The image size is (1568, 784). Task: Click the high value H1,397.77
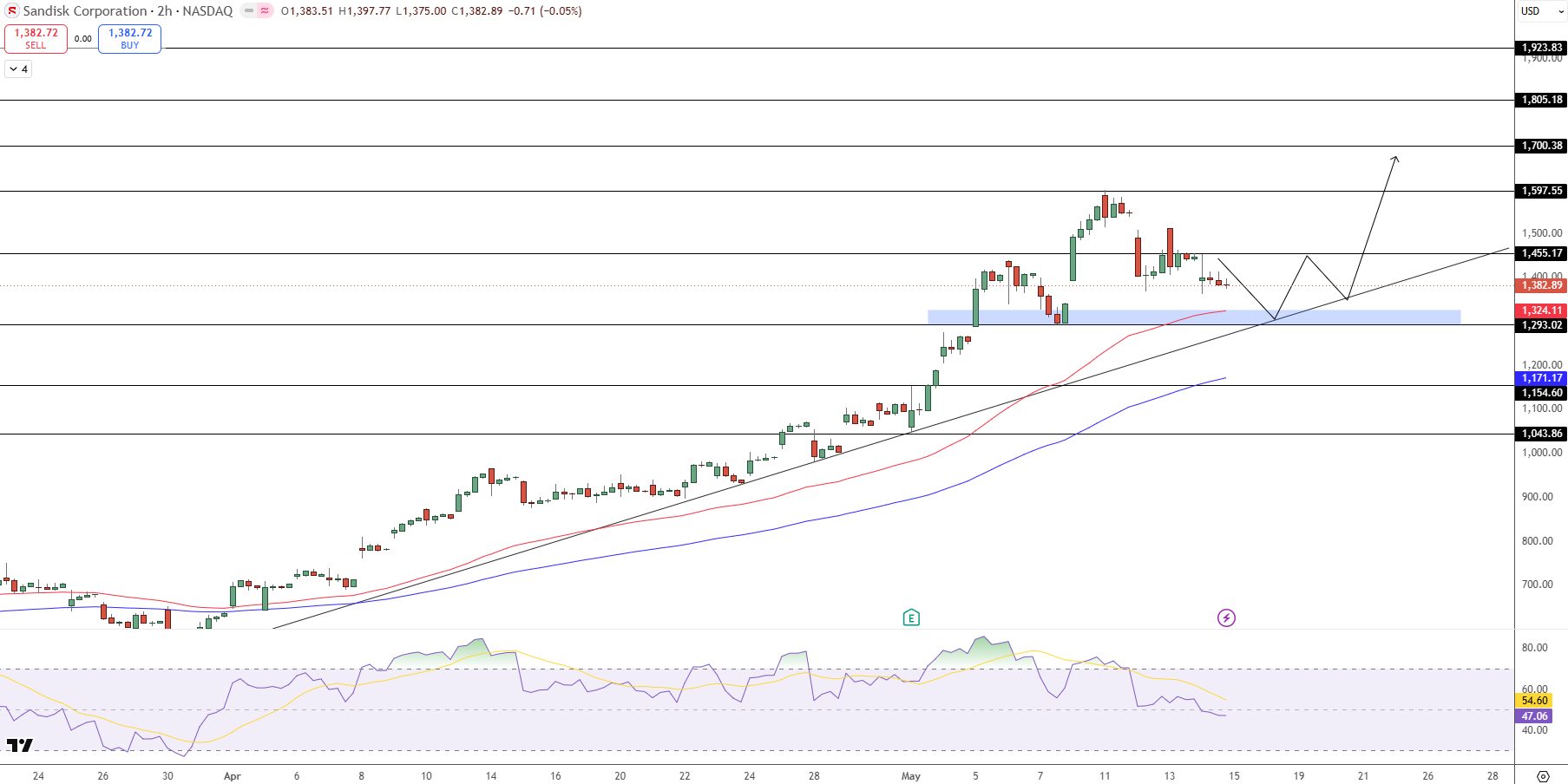[364, 11]
